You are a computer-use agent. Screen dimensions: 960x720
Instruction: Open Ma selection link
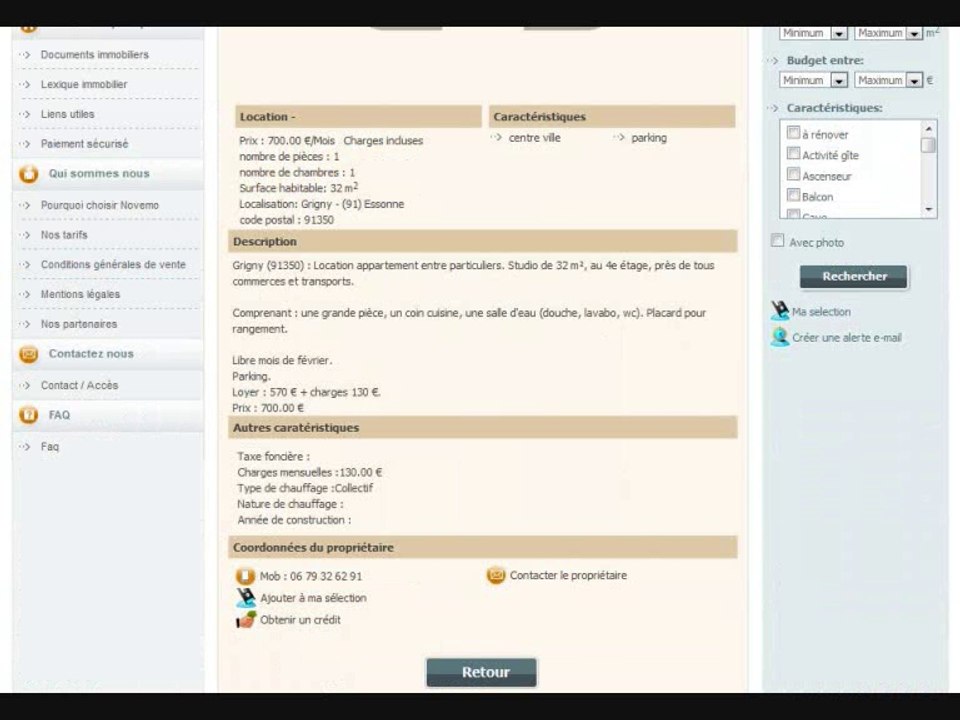point(821,312)
